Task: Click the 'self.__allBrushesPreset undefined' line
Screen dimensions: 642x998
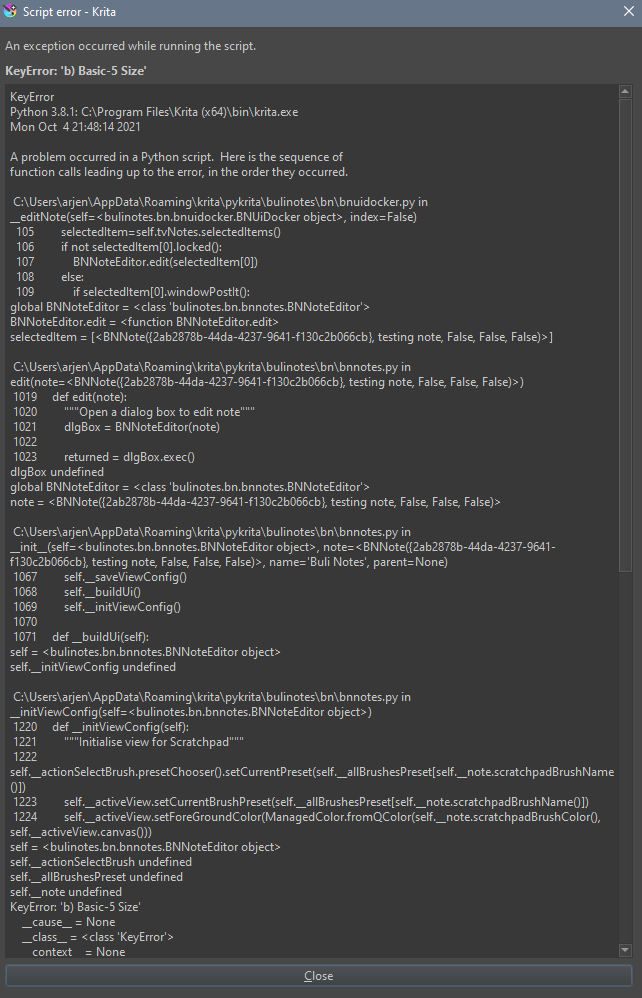Action: 96,877
